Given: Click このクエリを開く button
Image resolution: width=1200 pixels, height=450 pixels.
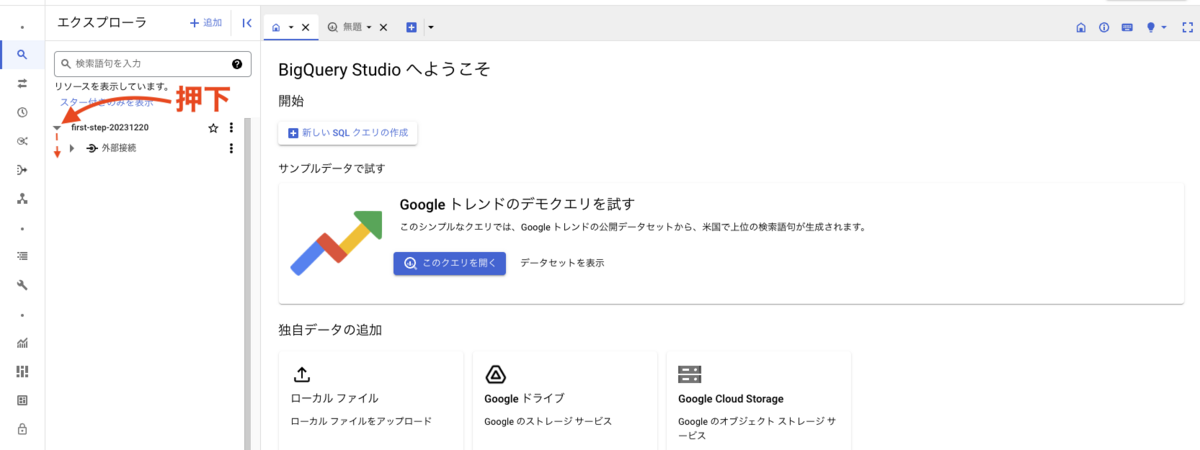Looking at the screenshot, I should 449,263.
